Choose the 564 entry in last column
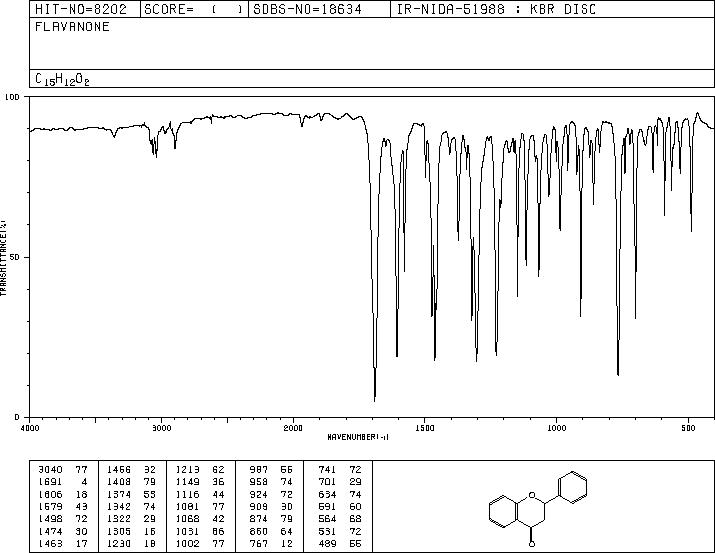Image resolution: width=715 pixels, height=553 pixels. click(x=340, y=519)
